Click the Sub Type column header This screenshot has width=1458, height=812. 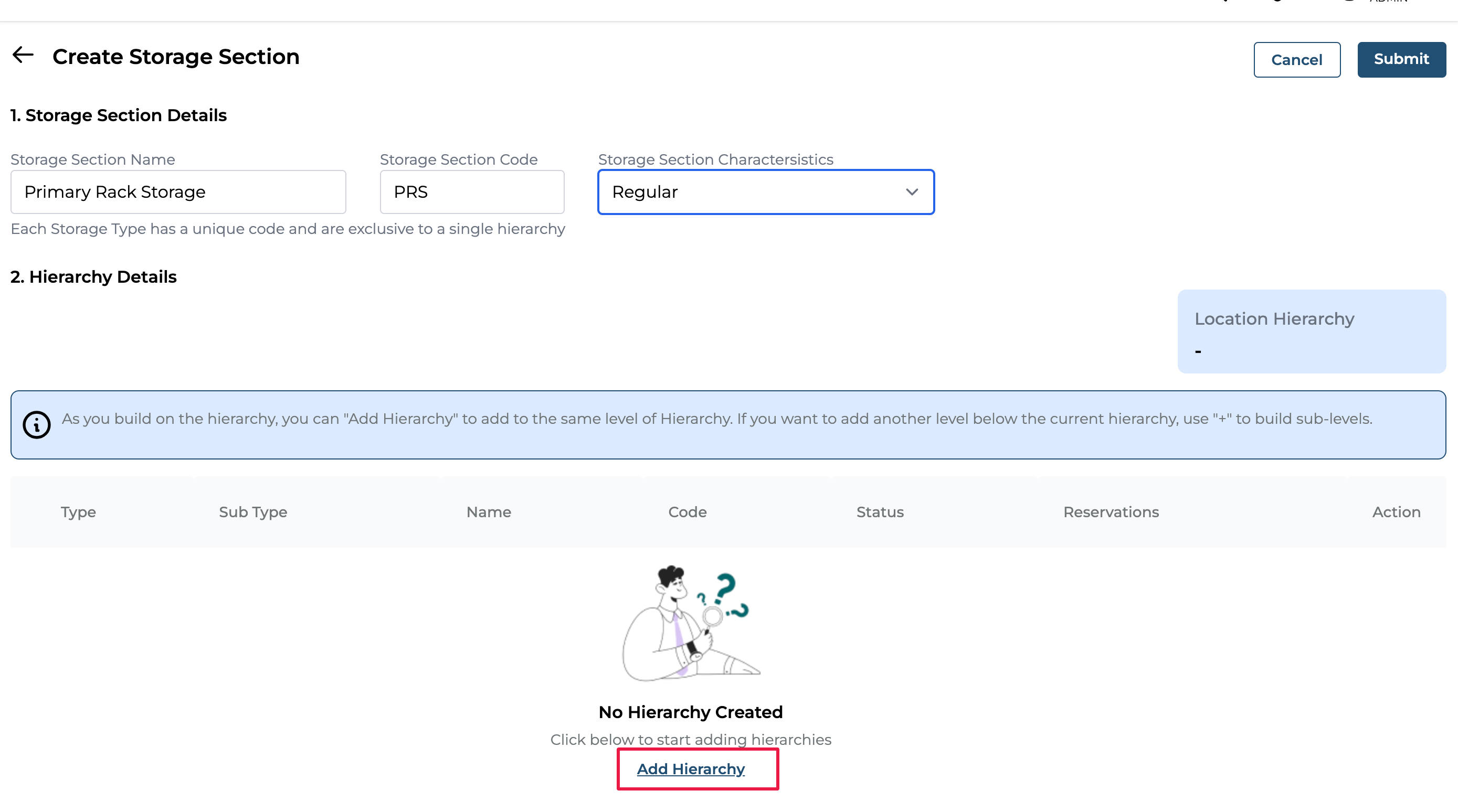click(253, 511)
